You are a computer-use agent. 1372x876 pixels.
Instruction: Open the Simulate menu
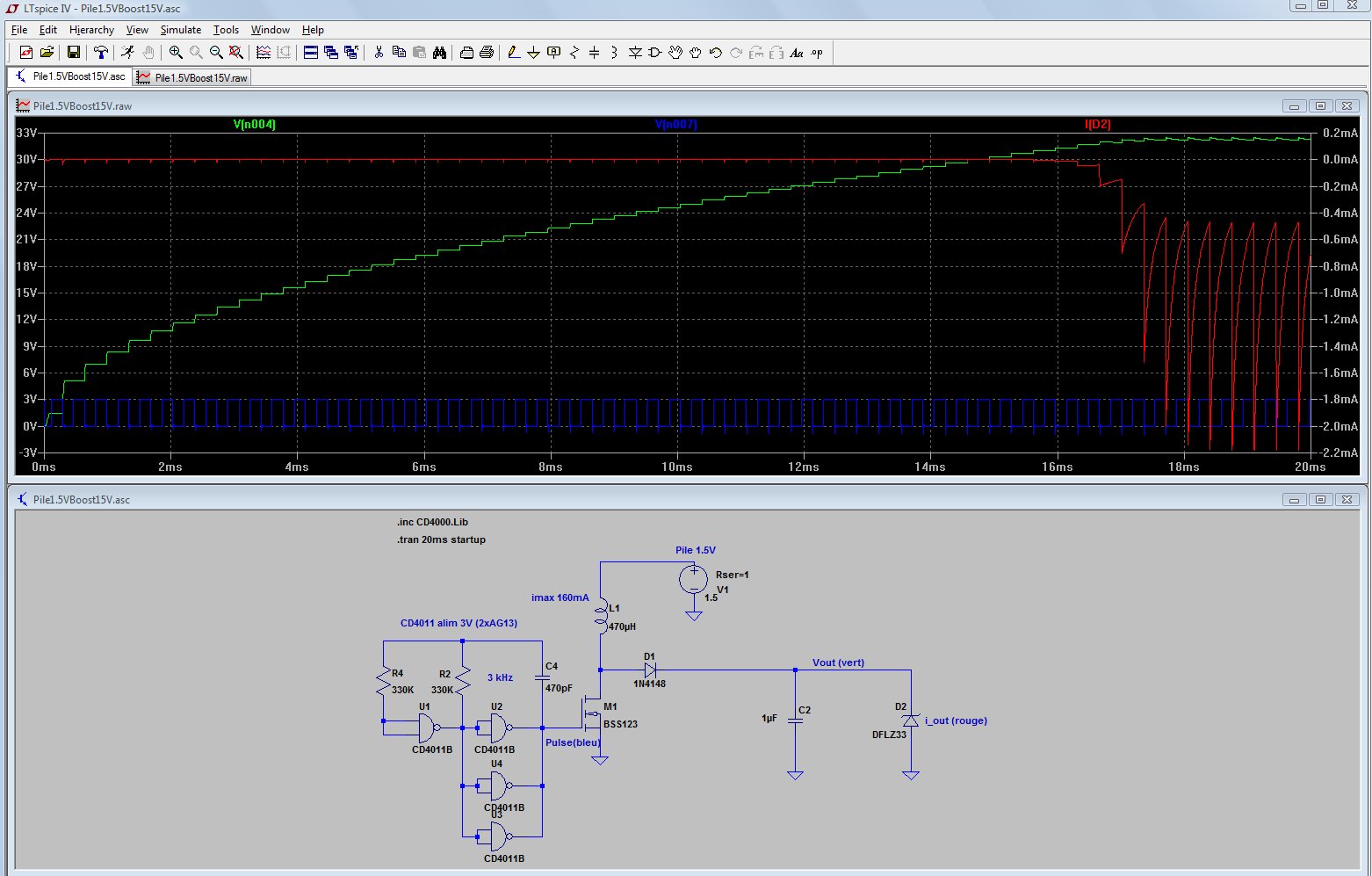pos(180,30)
